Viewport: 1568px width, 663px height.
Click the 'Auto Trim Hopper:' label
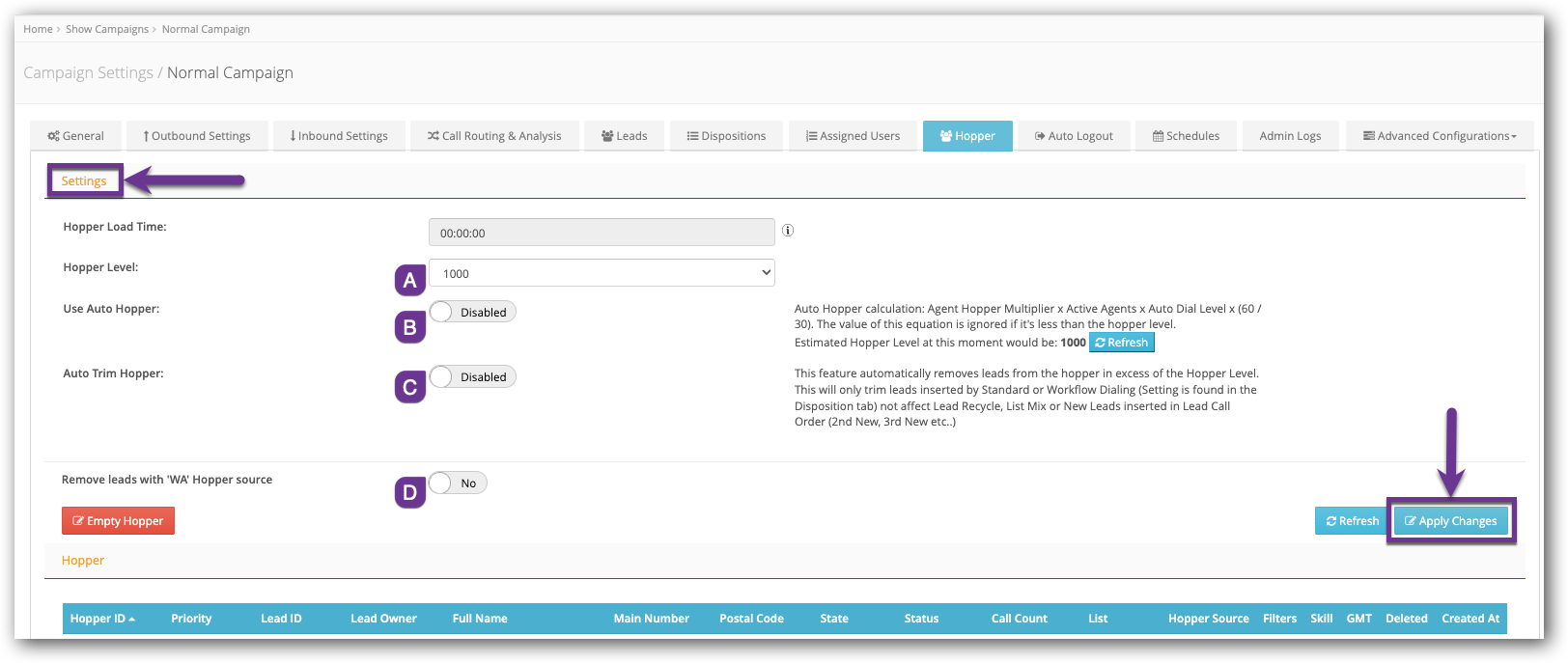pyautogui.click(x=113, y=373)
